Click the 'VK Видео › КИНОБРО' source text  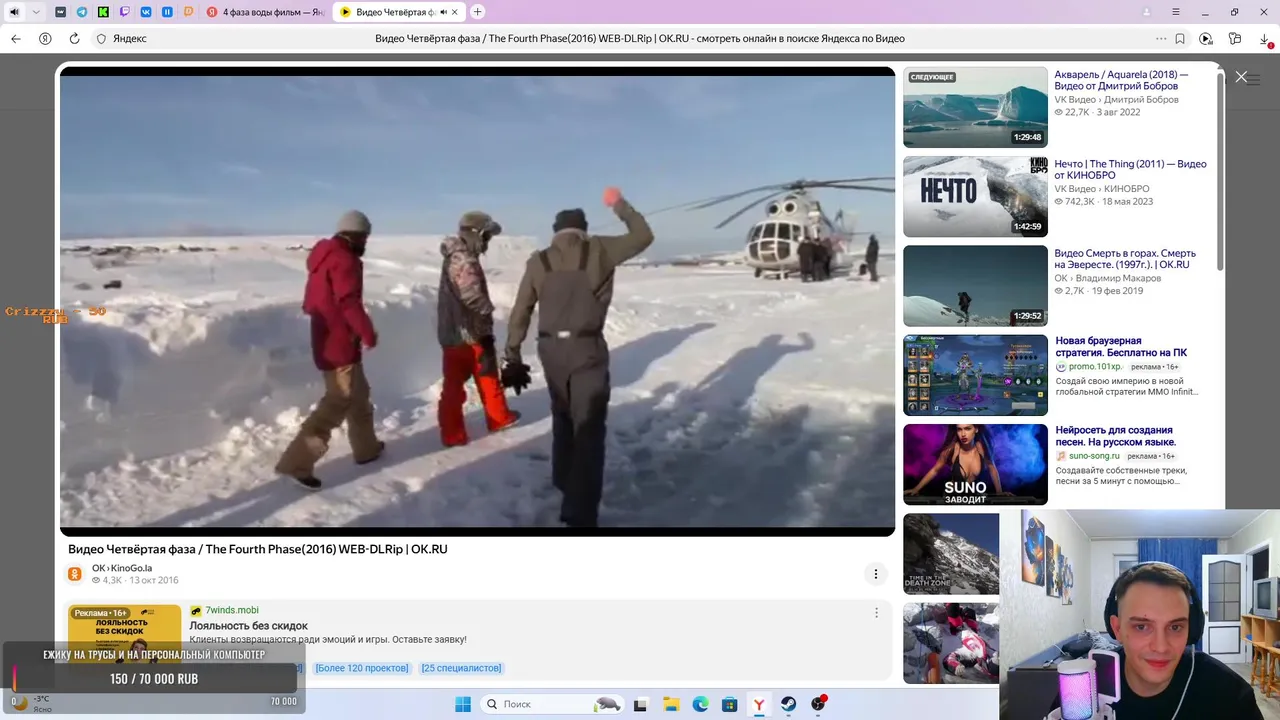[1102, 188]
